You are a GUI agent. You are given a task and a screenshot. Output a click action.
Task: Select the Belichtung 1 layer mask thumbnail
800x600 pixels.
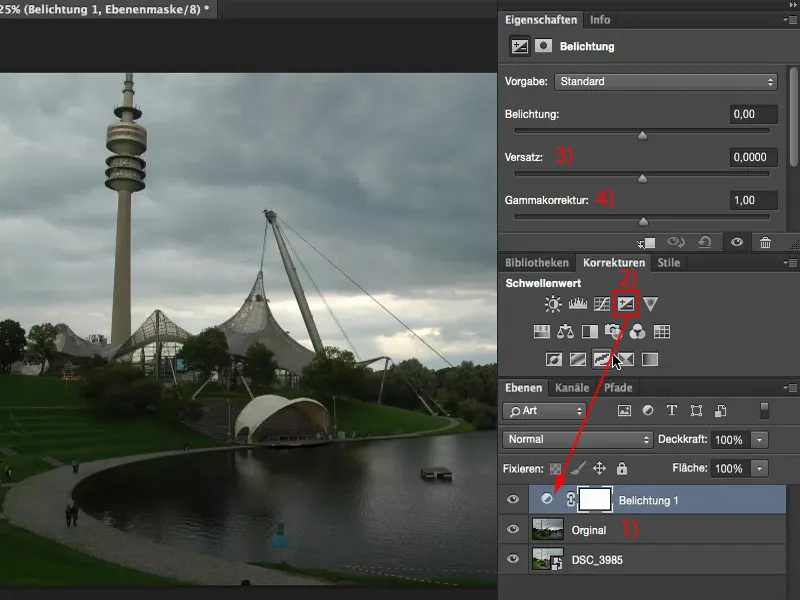point(595,499)
